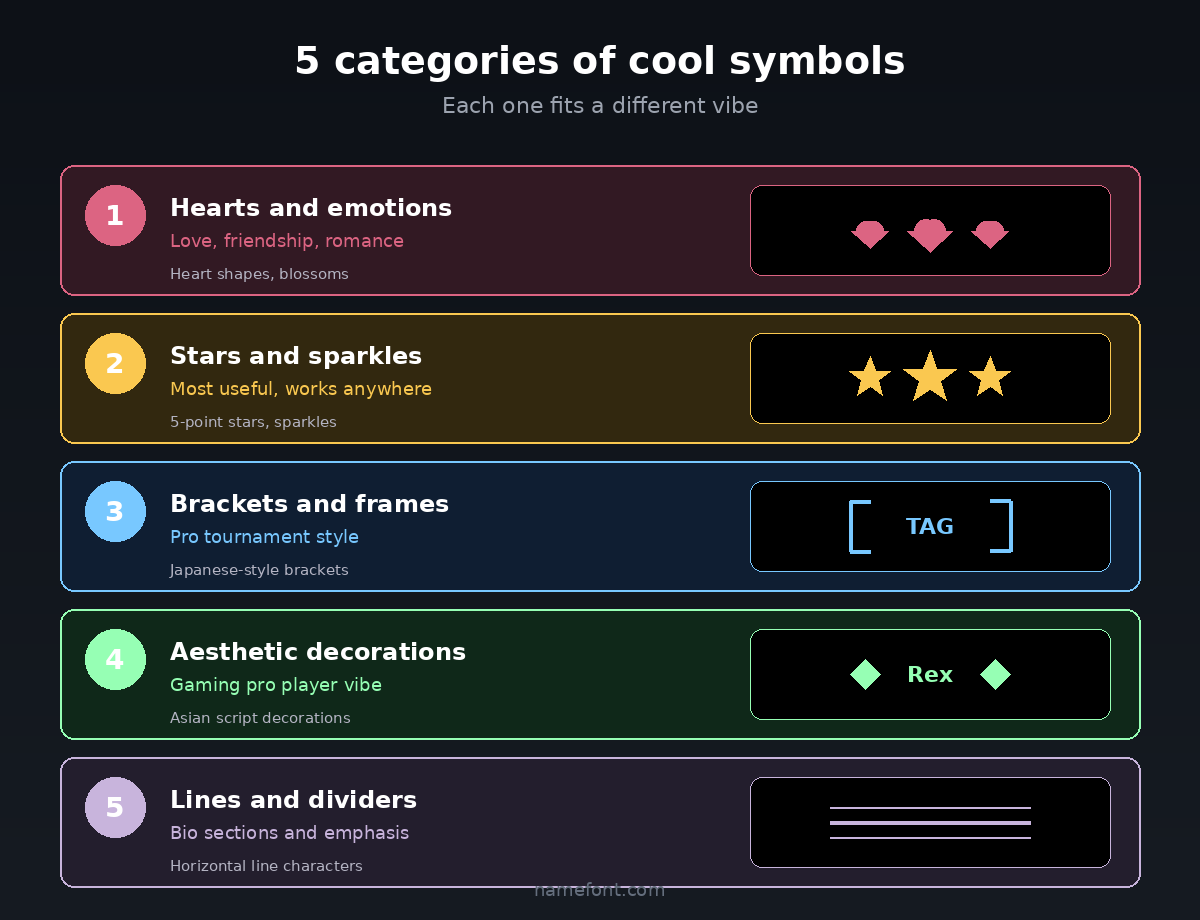Select the "Stars and sparkles" heading
The width and height of the screenshot is (1200, 920).
coord(296,356)
